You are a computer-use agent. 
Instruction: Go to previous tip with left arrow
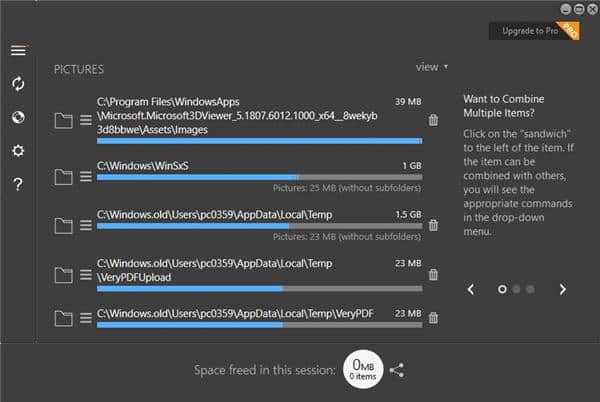click(471, 289)
